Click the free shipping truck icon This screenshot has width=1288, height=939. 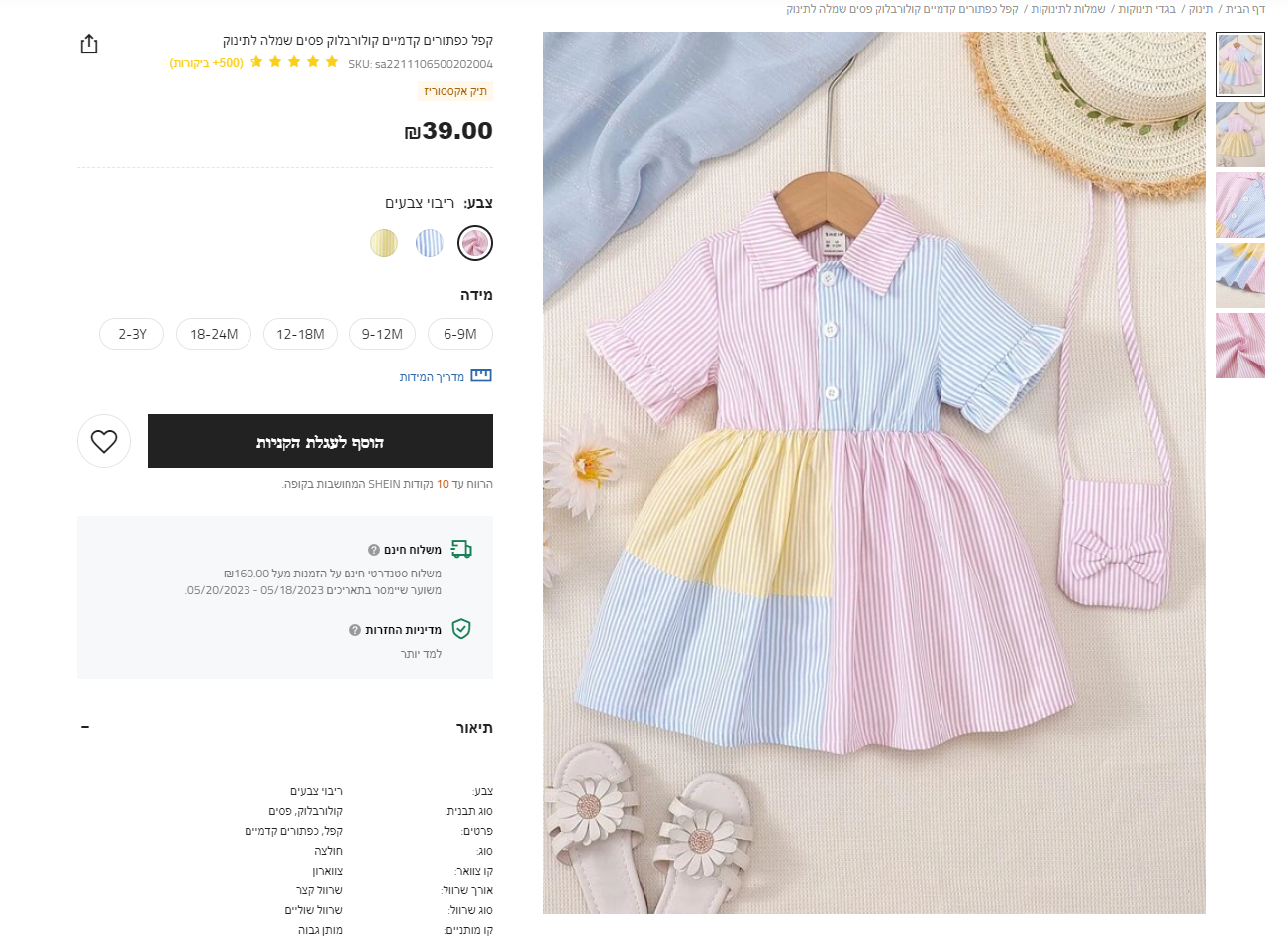(461, 549)
